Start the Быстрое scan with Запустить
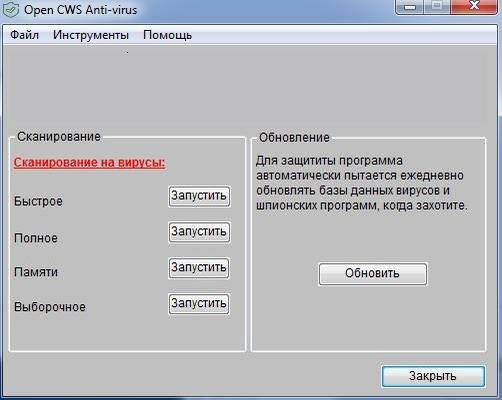 (x=199, y=196)
